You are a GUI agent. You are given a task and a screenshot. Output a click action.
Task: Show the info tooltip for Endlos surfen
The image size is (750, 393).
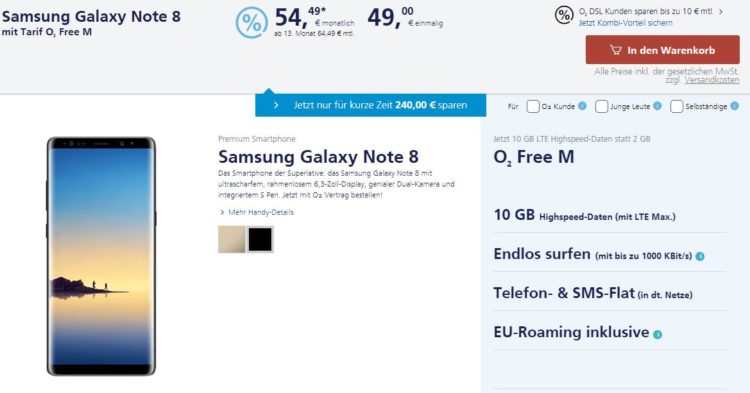click(x=700, y=256)
